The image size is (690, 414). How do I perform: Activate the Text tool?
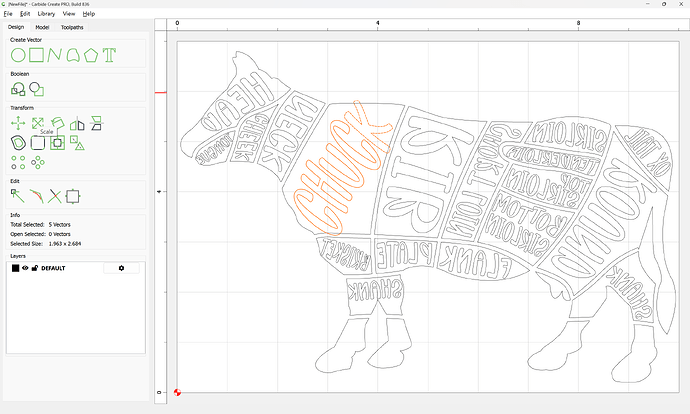tap(110, 54)
